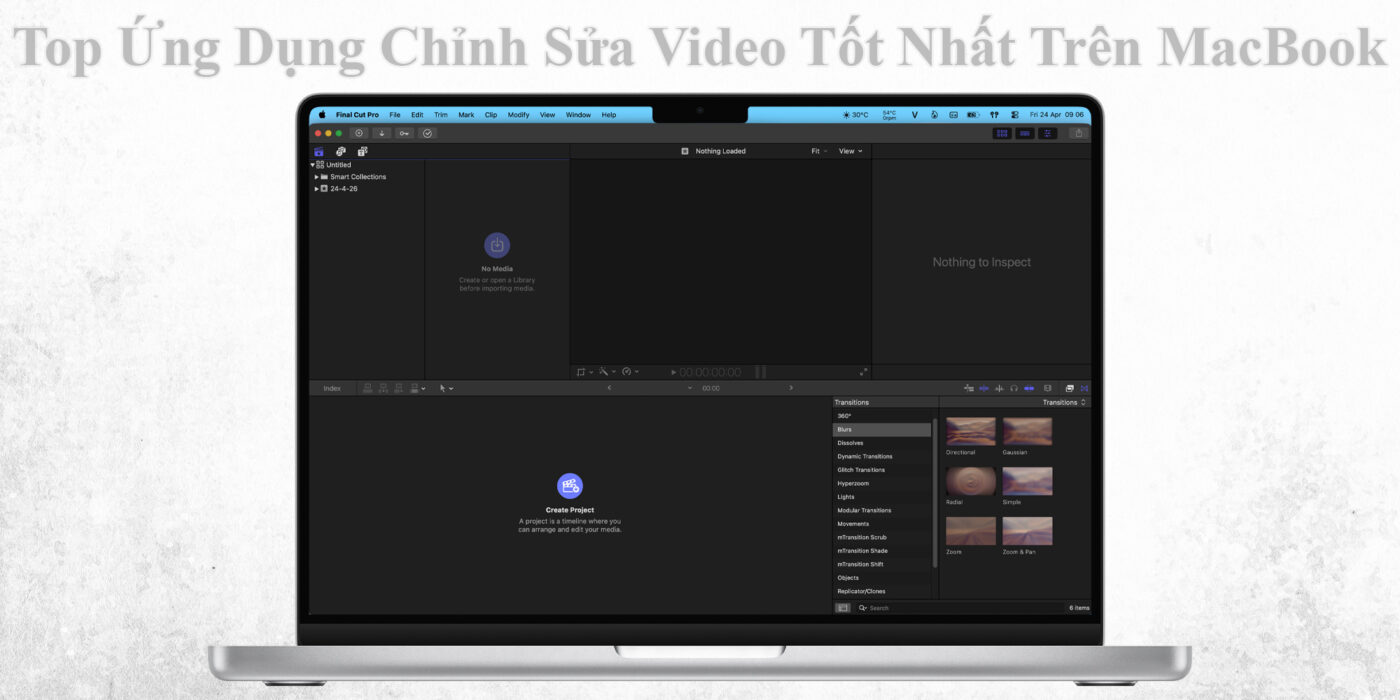
Task: Toggle the Inspector panel visibility button
Action: (1048, 133)
